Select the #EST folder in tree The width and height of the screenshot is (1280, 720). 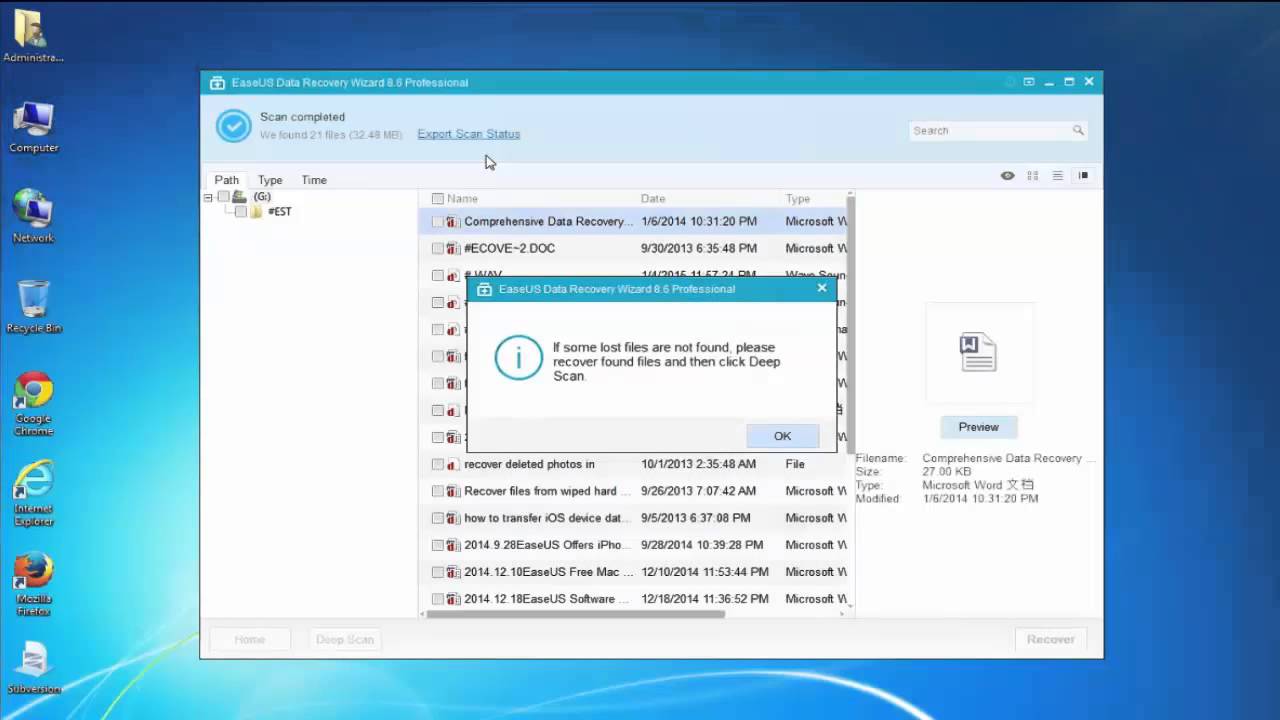click(280, 212)
